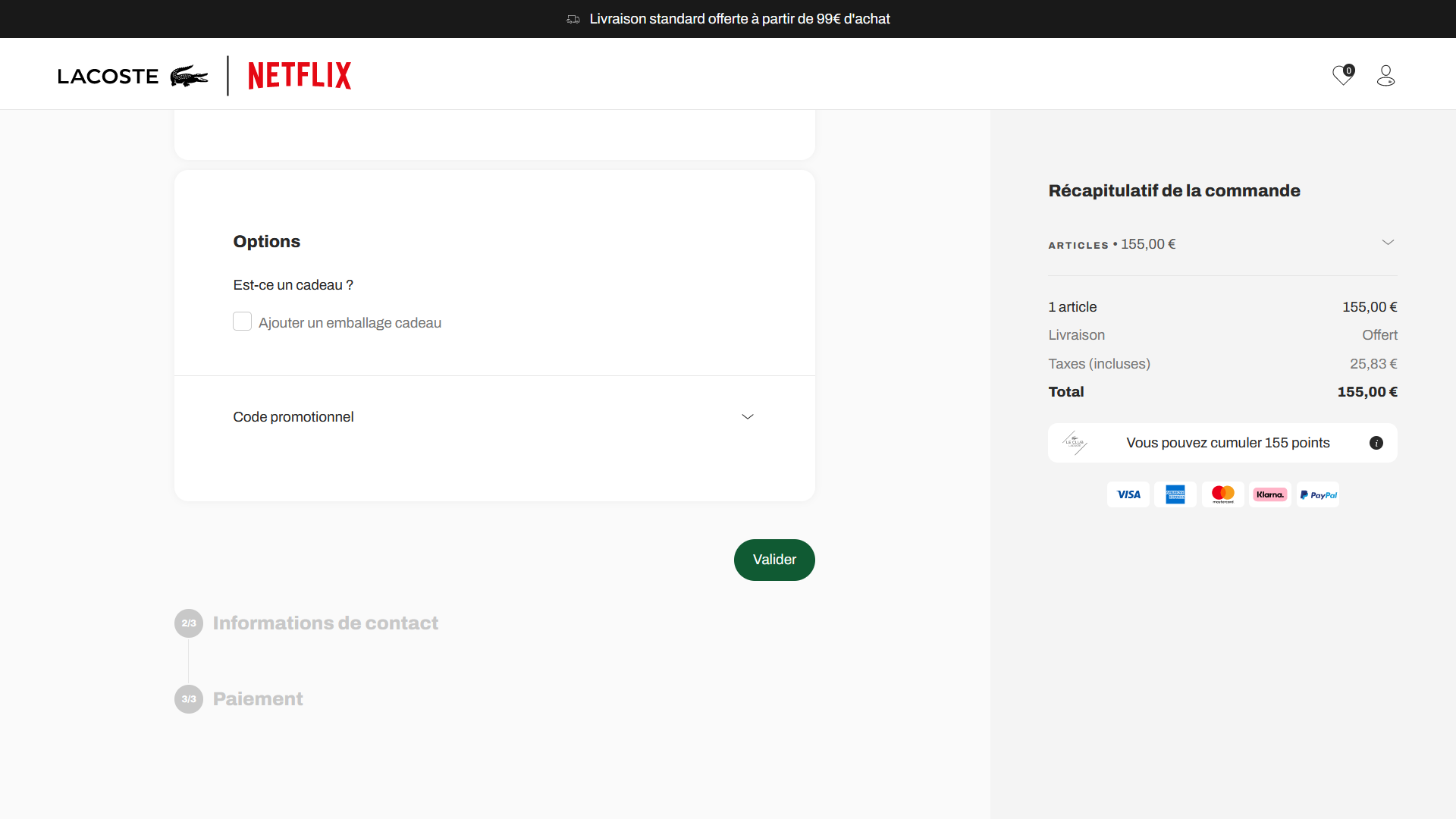Click the Le Club Lacoste emblem
The width and height of the screenshot is (1456, 819).
coord(1075,443)
